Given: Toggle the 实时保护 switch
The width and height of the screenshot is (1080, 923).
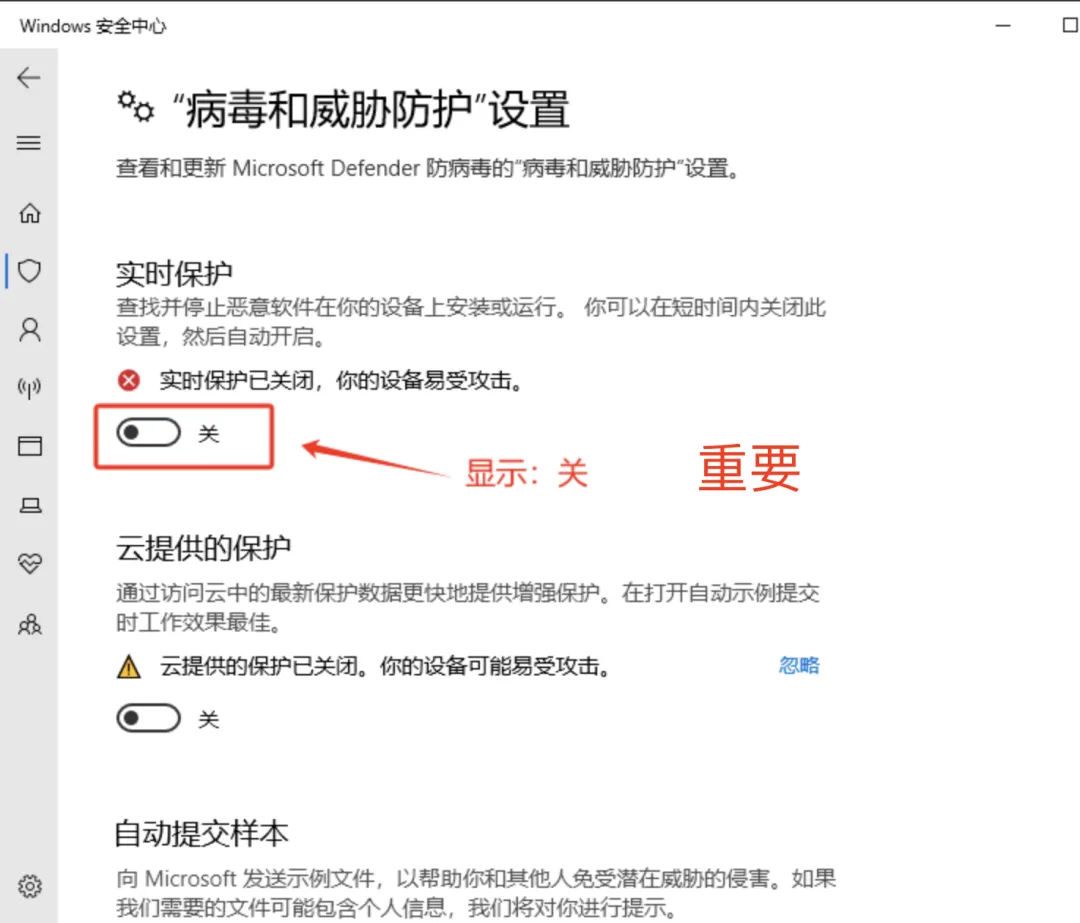Looking at the screenshot, I should 149,433.
